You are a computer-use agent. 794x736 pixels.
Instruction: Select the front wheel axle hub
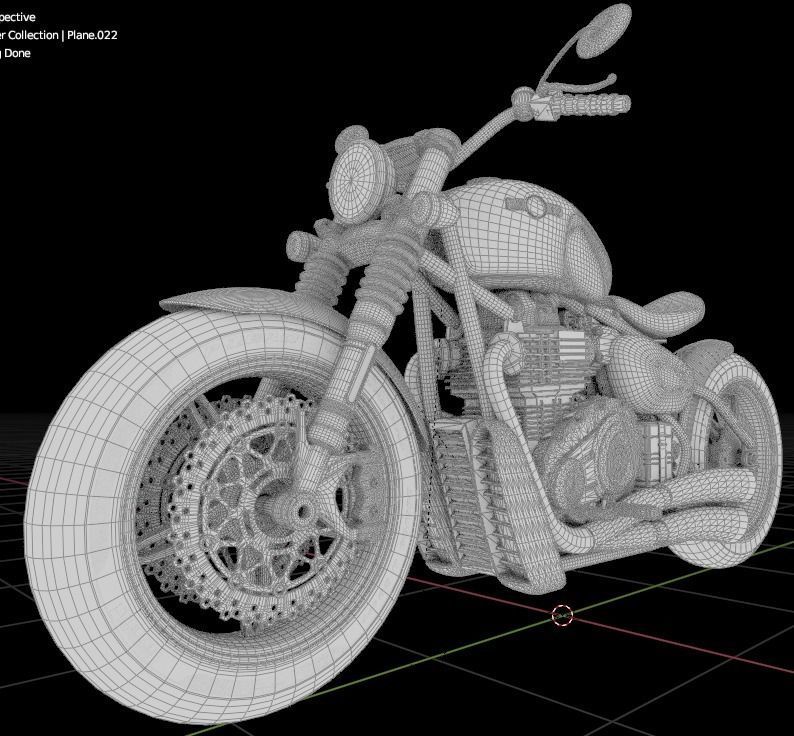click(x=302, y=511)
